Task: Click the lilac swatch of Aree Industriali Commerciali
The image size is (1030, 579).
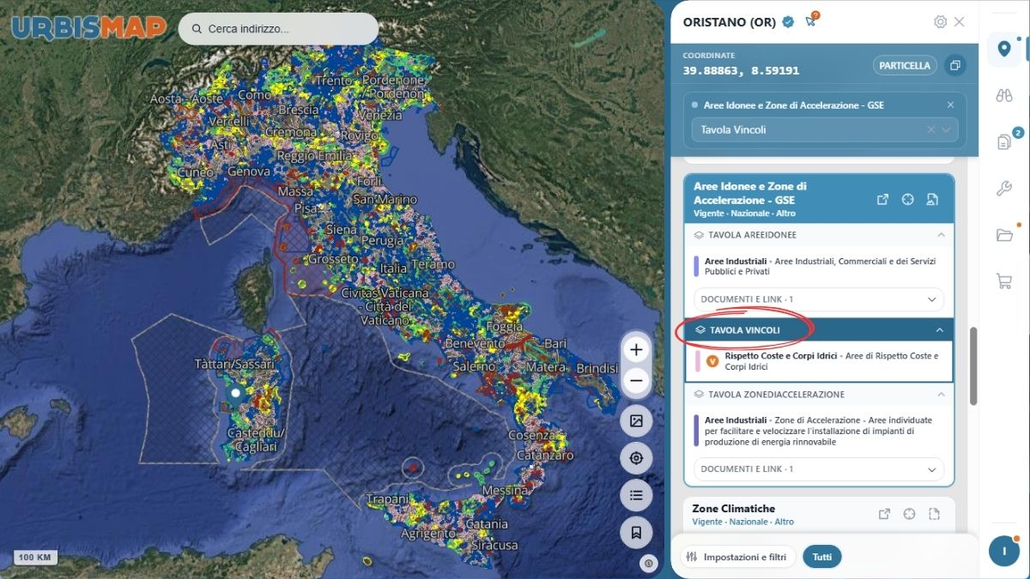Action: [696, 266]
